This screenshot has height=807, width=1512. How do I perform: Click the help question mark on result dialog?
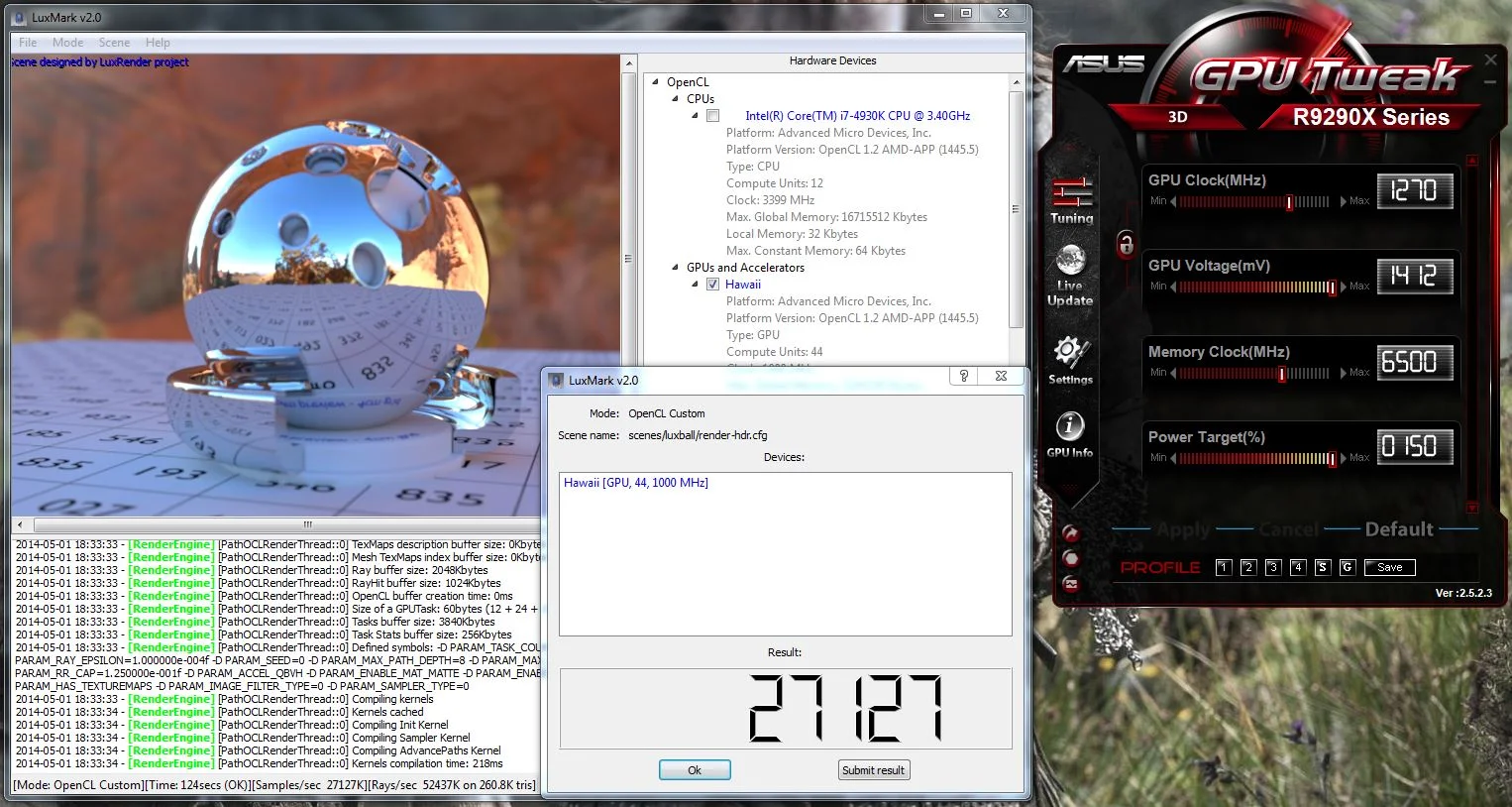[x=963, y=376]
